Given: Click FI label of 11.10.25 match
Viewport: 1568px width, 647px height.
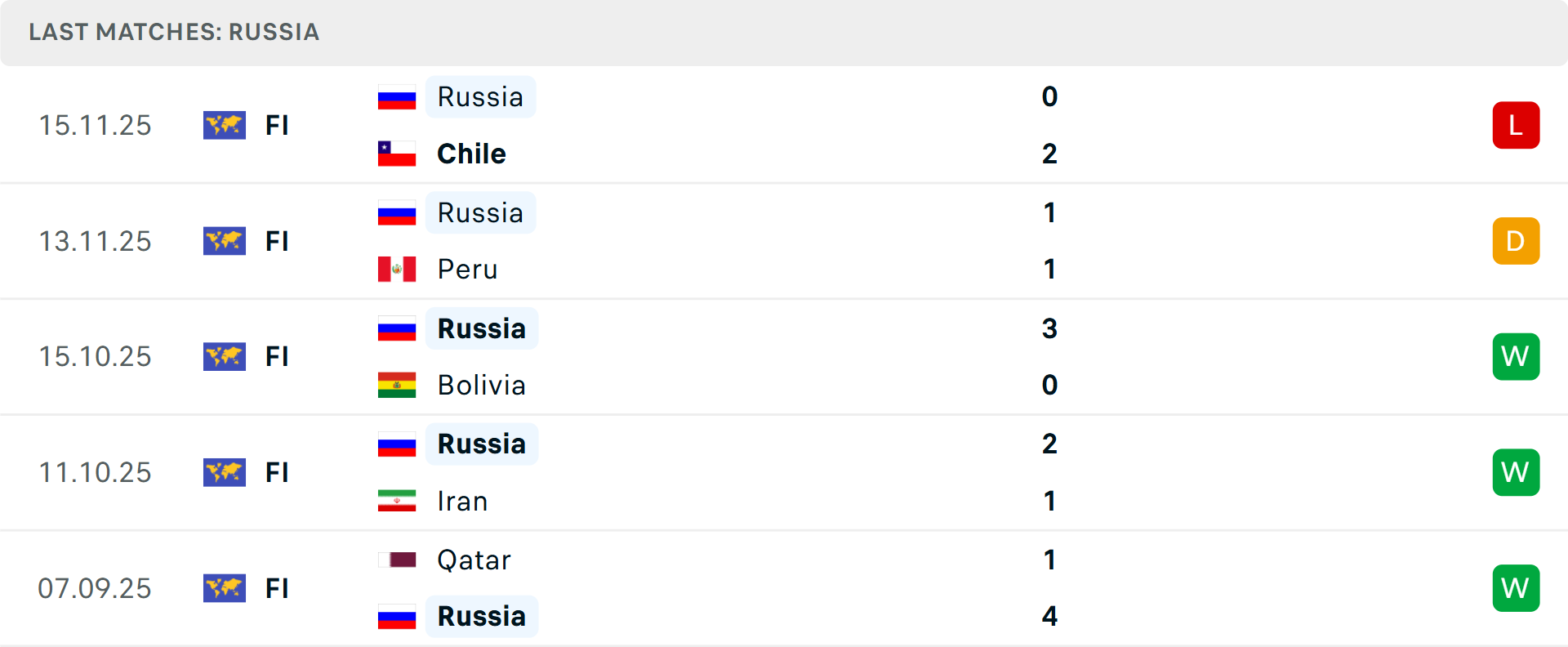Looking at the screenshot, I should 277,472.
